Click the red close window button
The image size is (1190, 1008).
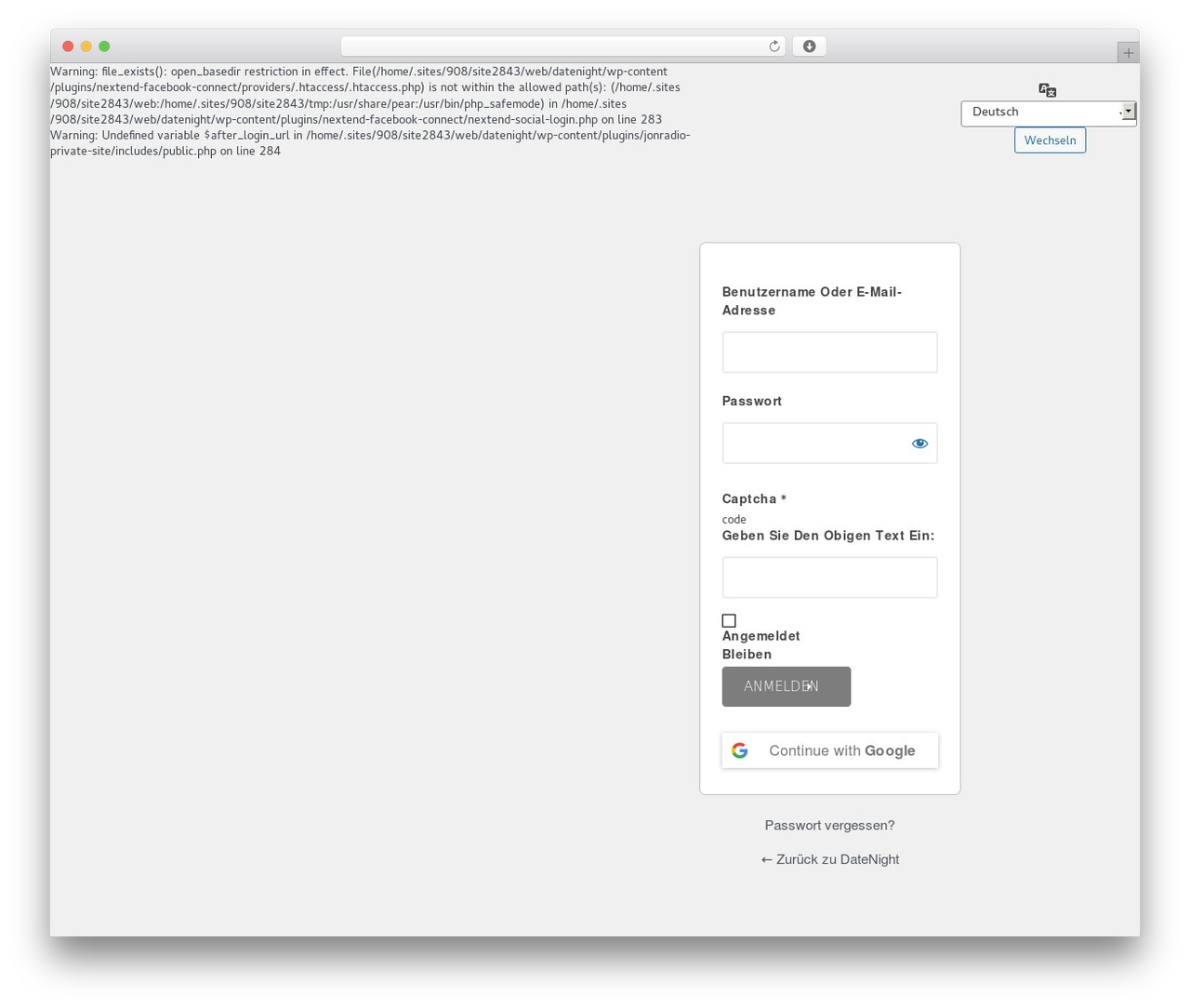coord(68,46)
